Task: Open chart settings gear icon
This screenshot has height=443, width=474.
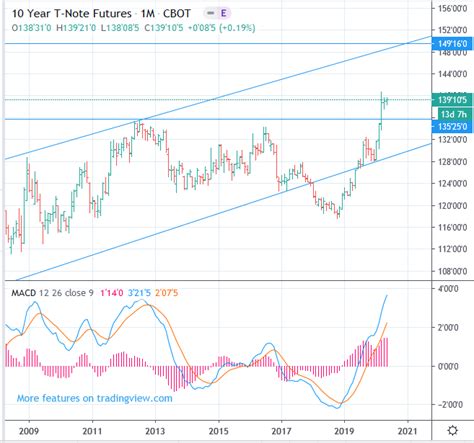Action: 452,431
